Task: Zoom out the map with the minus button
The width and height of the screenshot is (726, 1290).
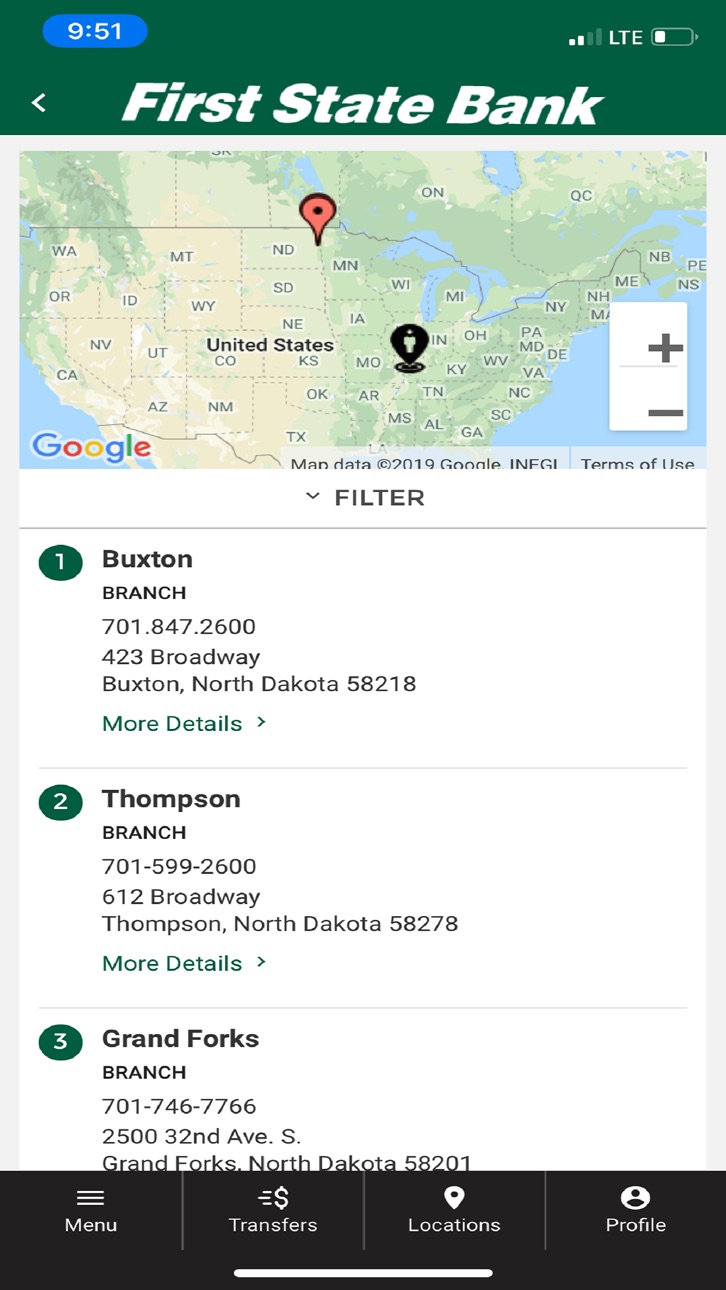Action: click(665, 412)
